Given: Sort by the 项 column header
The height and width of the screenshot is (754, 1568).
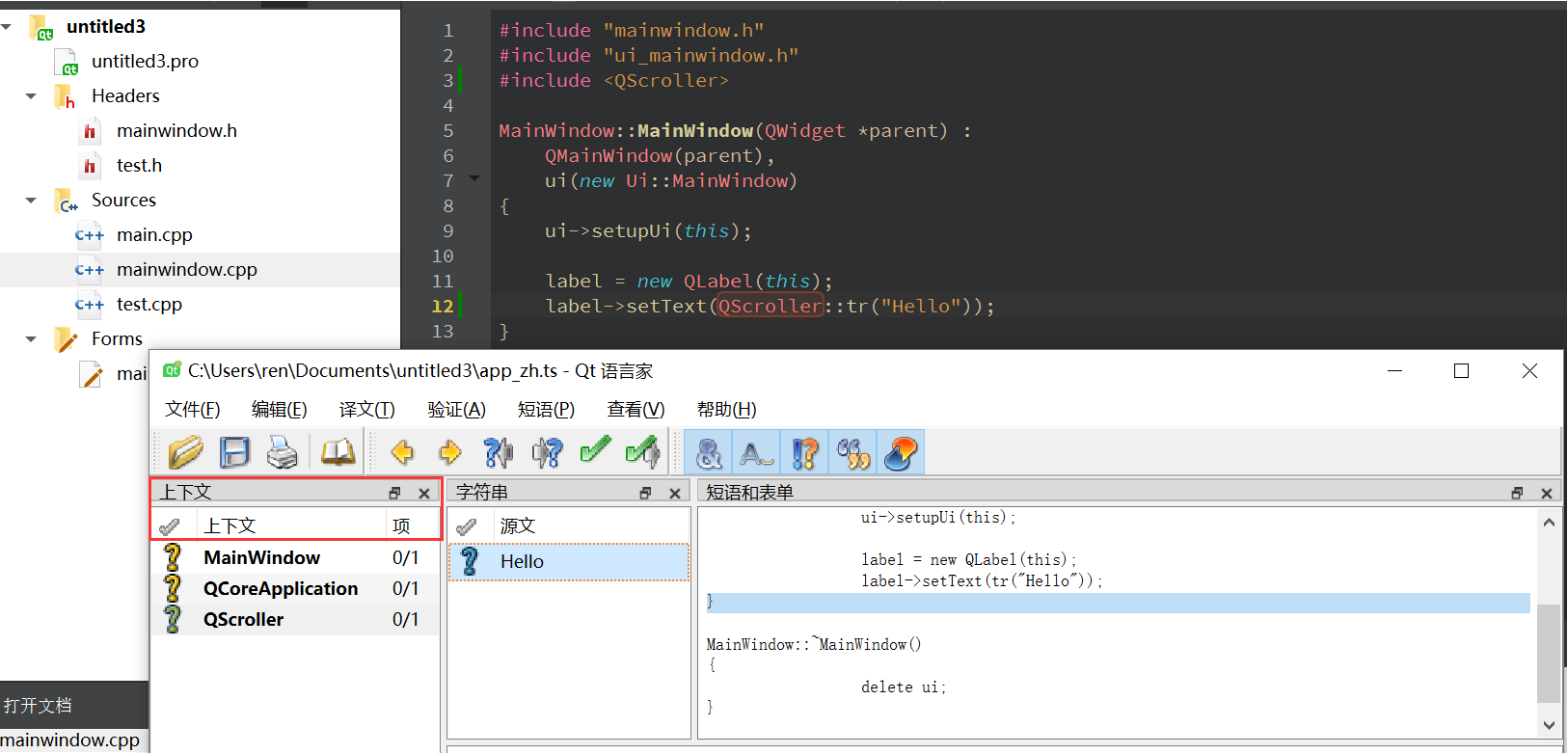Looking at the screenshot, I should pyautogui.click(x=413, y=525).
